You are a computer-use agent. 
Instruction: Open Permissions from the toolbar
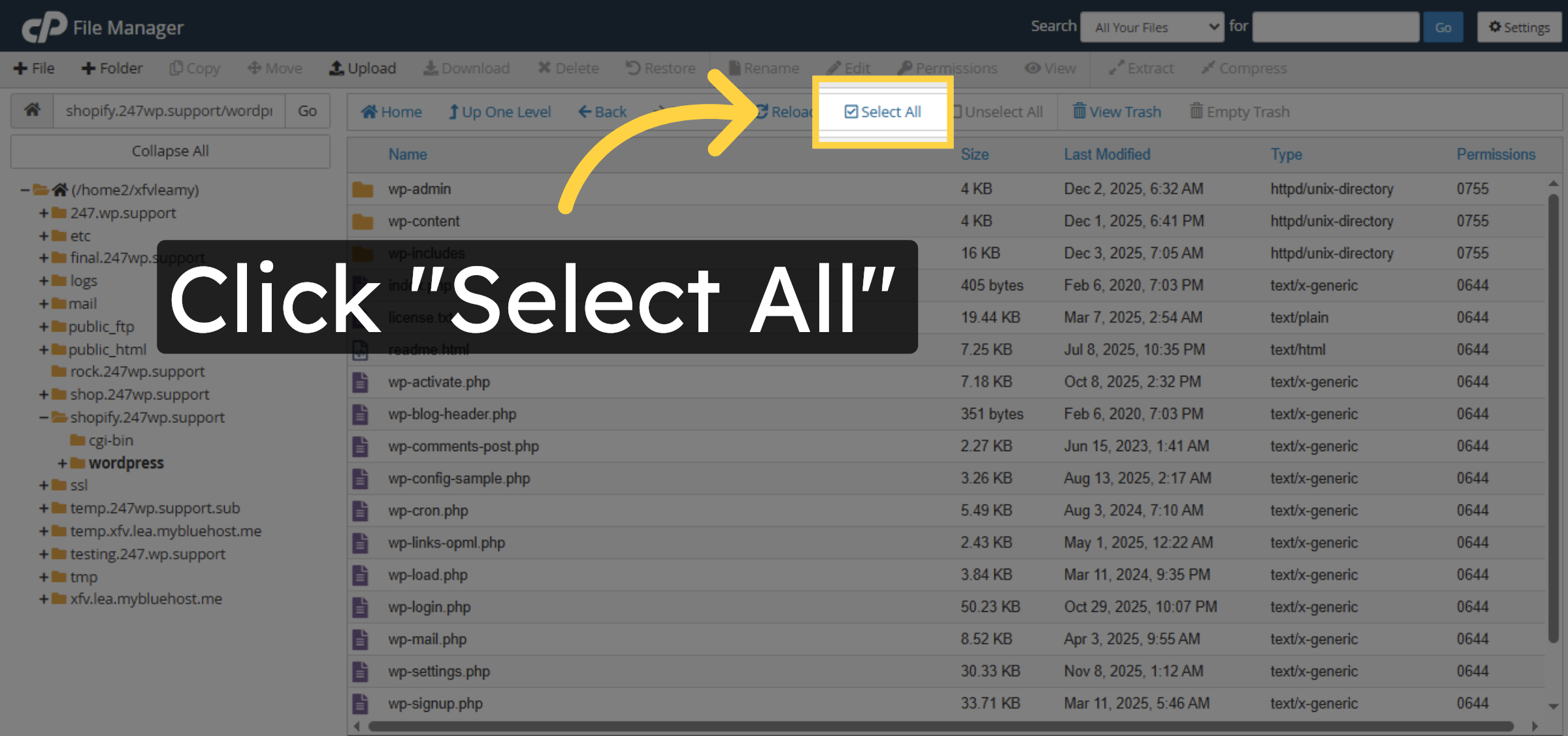pos(947,68)
